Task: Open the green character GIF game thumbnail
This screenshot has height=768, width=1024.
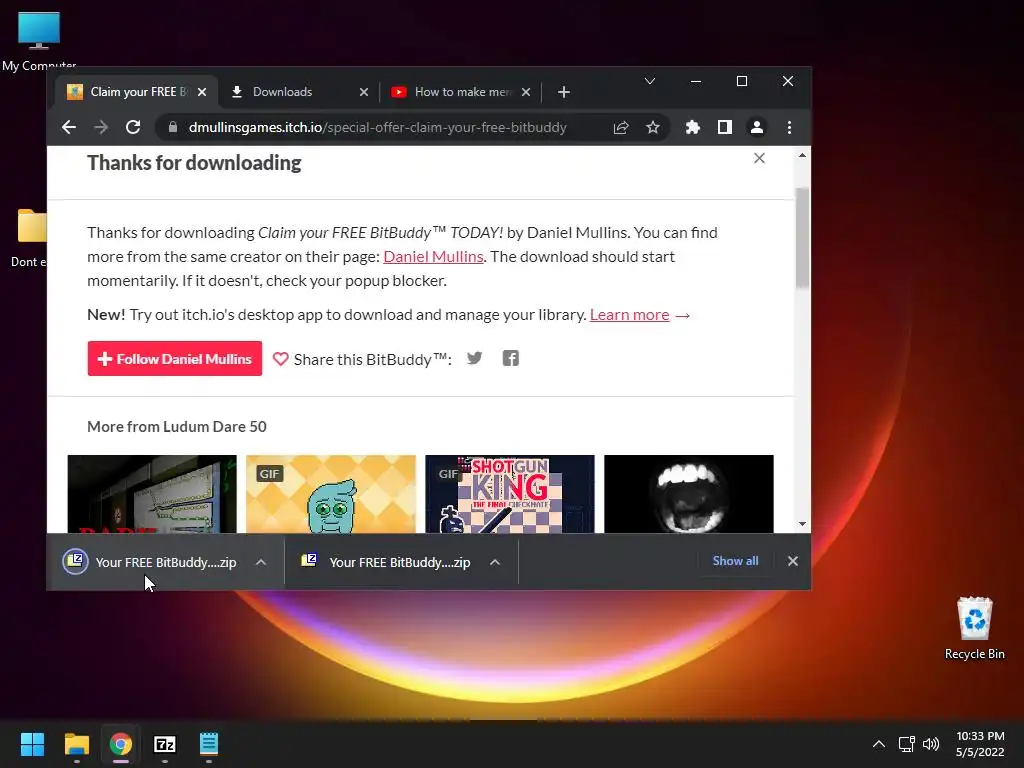Action: pyautogui.click(x=330, y=494)
